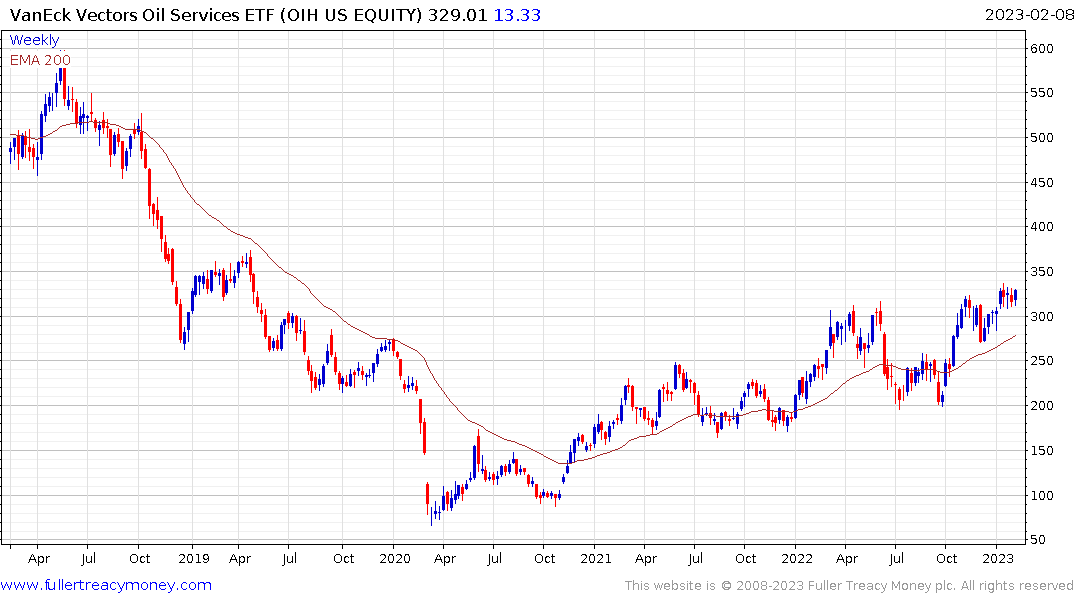Click the 400 price axis label
1075x600 pixels.
pos(1041,226)
